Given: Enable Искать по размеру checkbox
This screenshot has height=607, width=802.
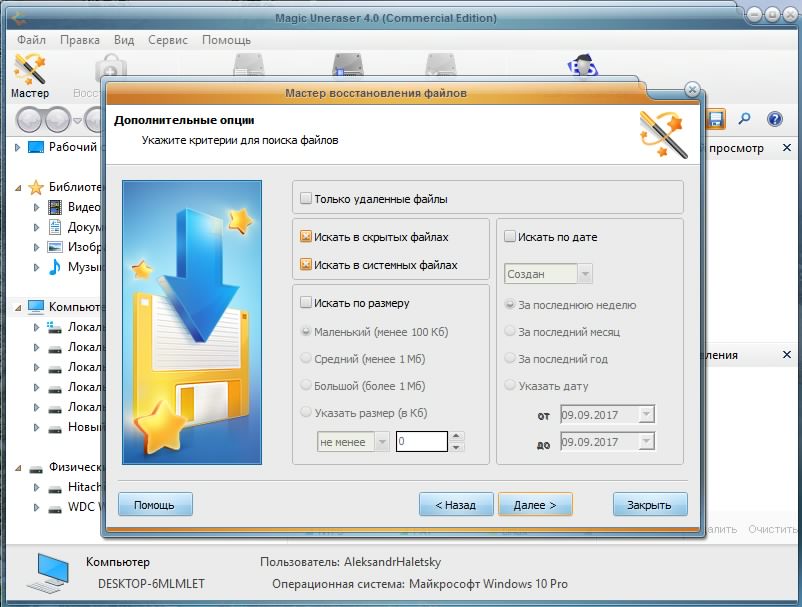Looking at the screenshot, I should tap(306, 303).
